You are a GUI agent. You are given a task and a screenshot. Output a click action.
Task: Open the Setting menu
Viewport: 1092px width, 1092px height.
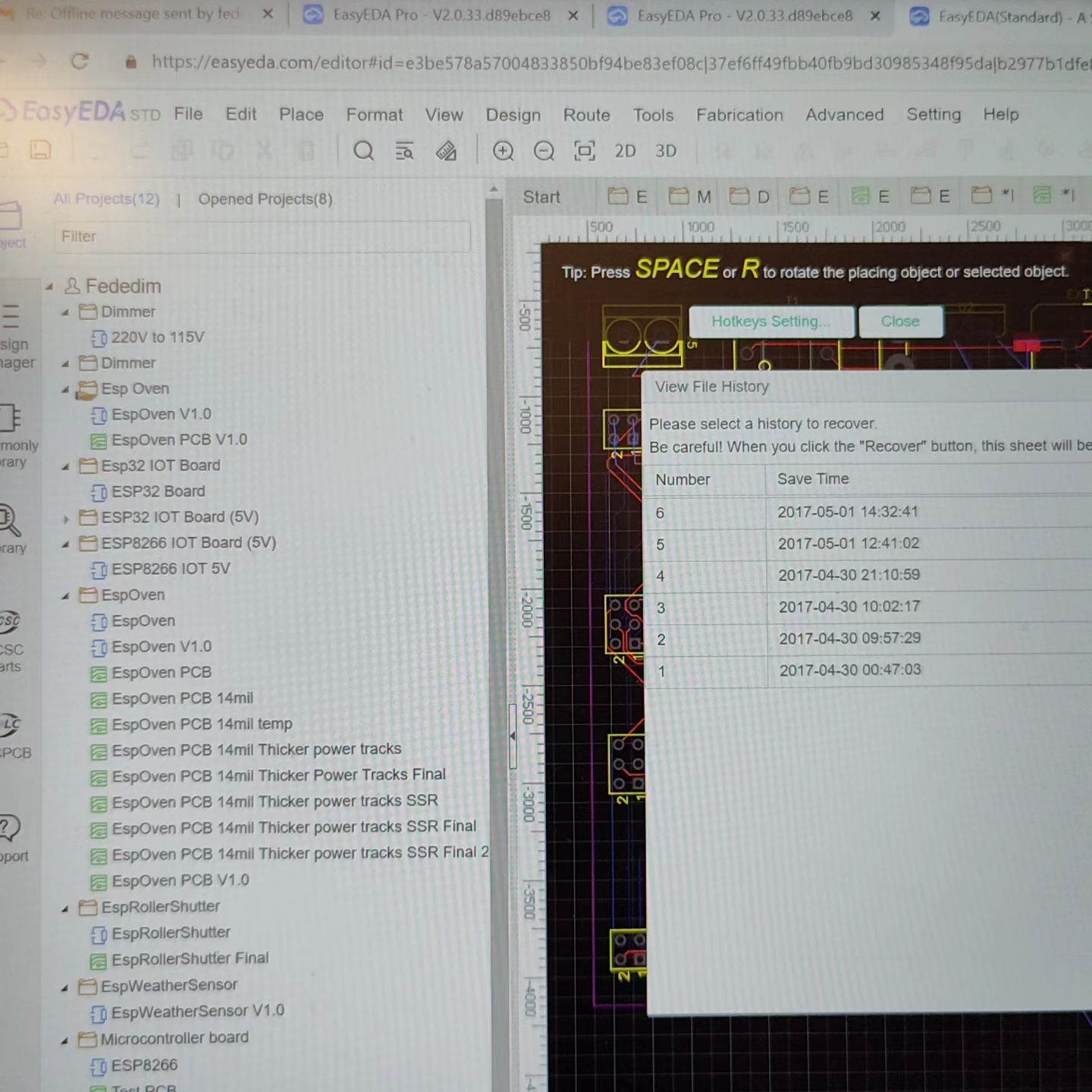(x=934, y=115)
